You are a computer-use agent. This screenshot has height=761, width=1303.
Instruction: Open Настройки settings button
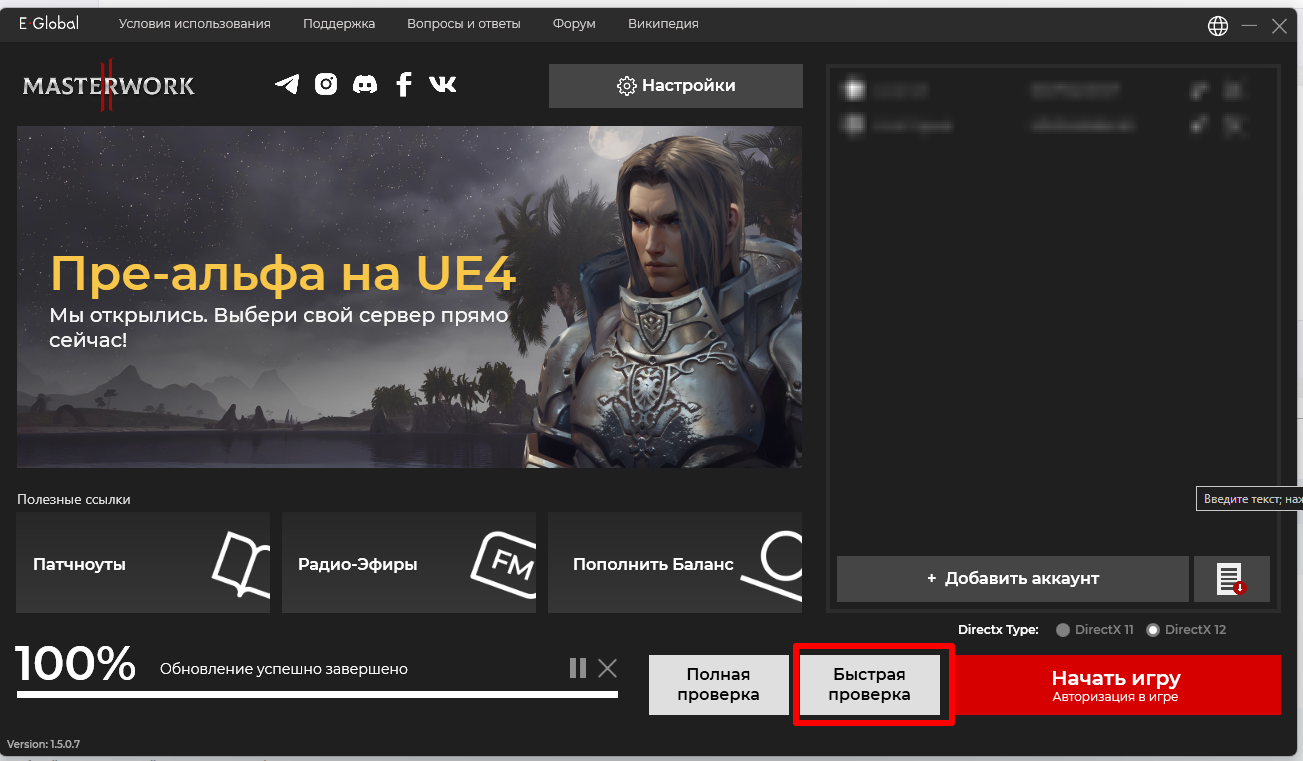point(676,86)
